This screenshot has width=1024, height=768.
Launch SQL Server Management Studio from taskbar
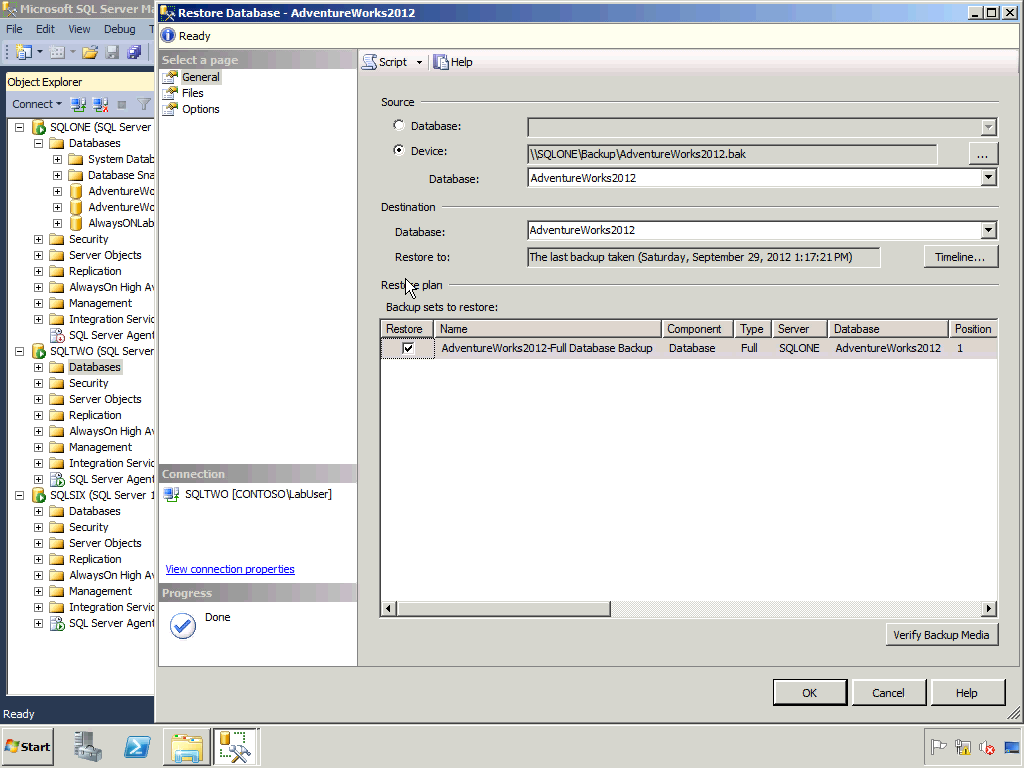[234, 746]
